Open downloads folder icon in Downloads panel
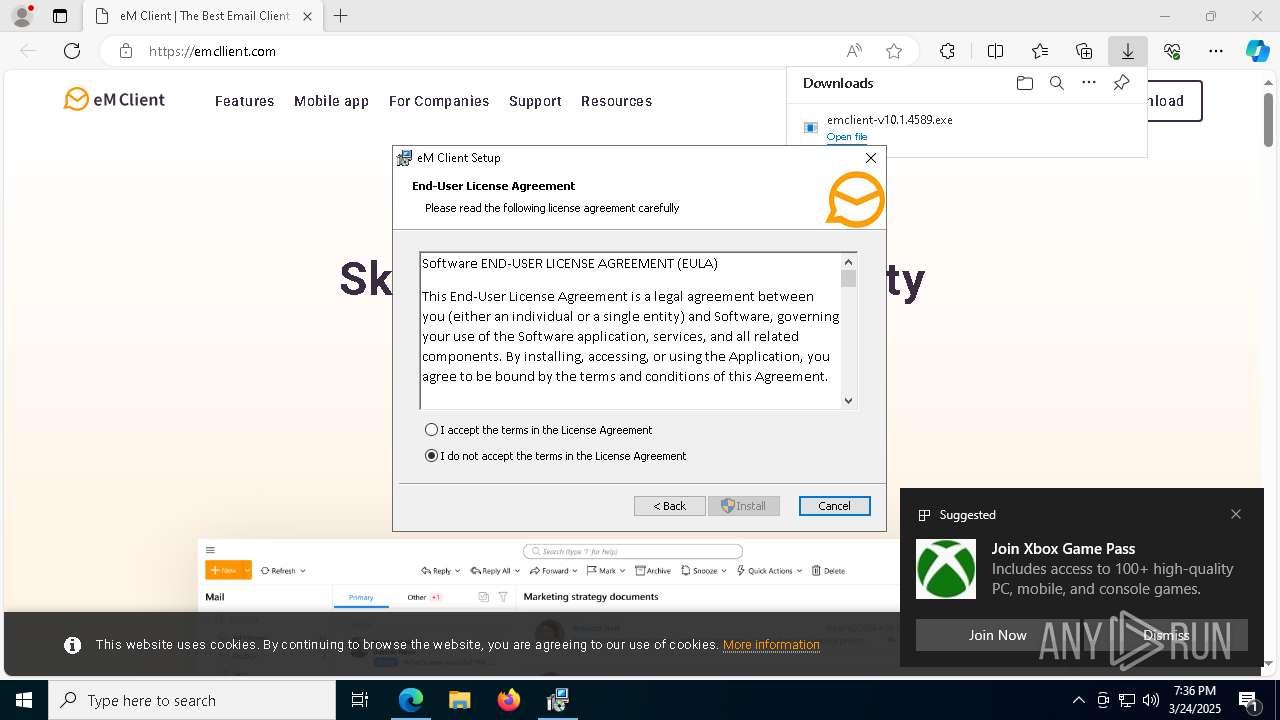 coord(1024,83)
